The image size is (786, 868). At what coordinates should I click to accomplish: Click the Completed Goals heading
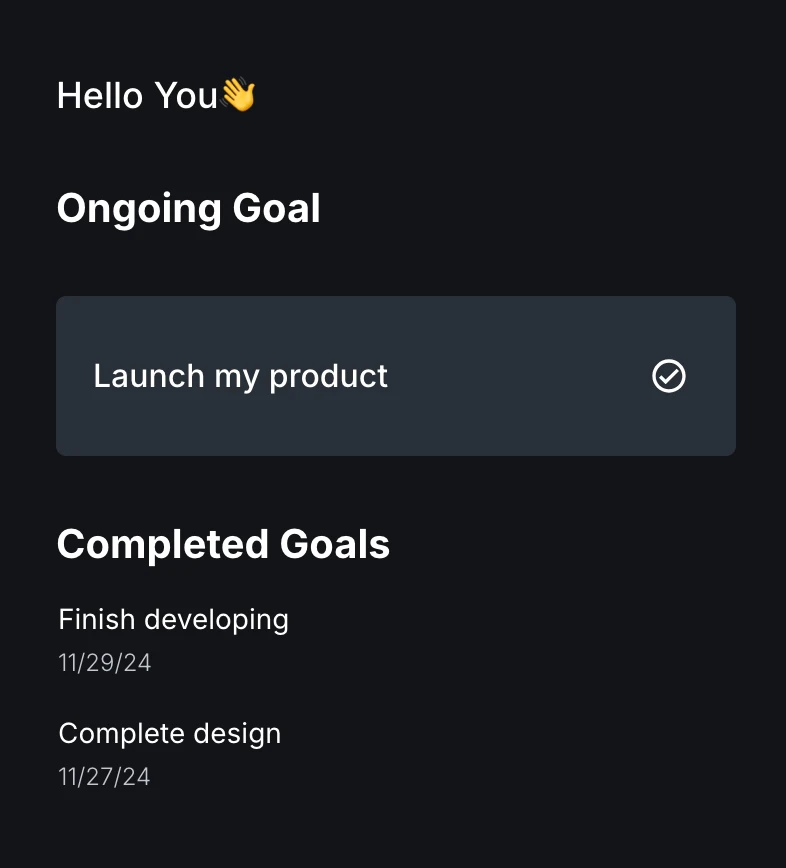[x=223, y=544]
